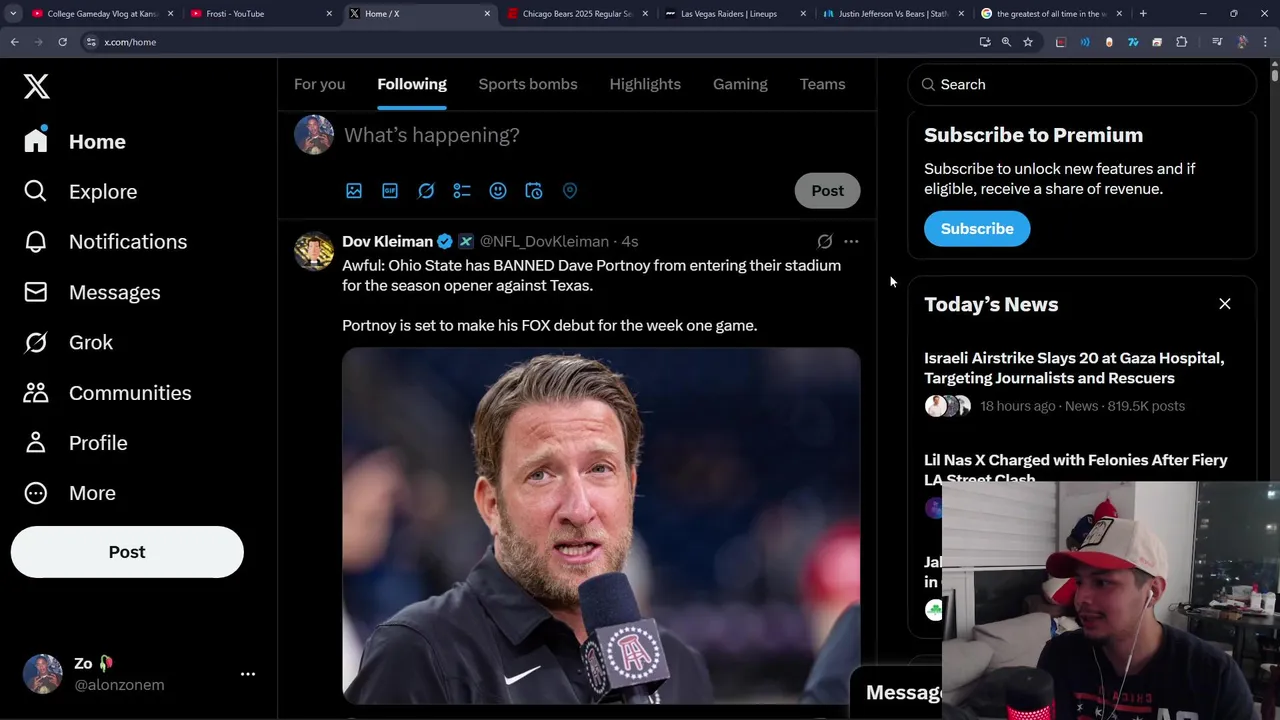Add a GIF to the new post
The image size is (1280, 720).
(390, 191)
